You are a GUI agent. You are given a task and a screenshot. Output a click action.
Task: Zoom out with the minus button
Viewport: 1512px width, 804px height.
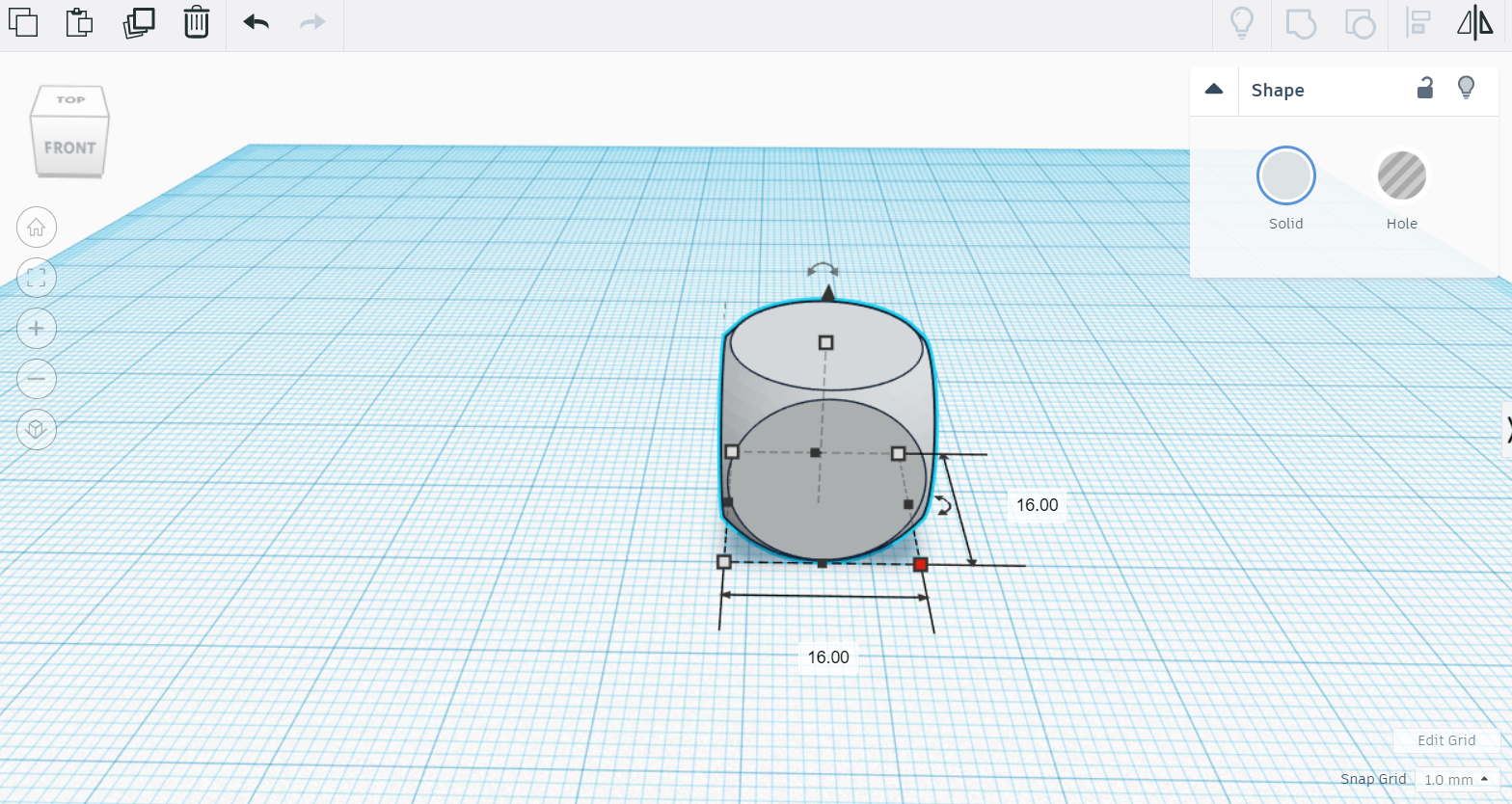[x=37, y=378]
